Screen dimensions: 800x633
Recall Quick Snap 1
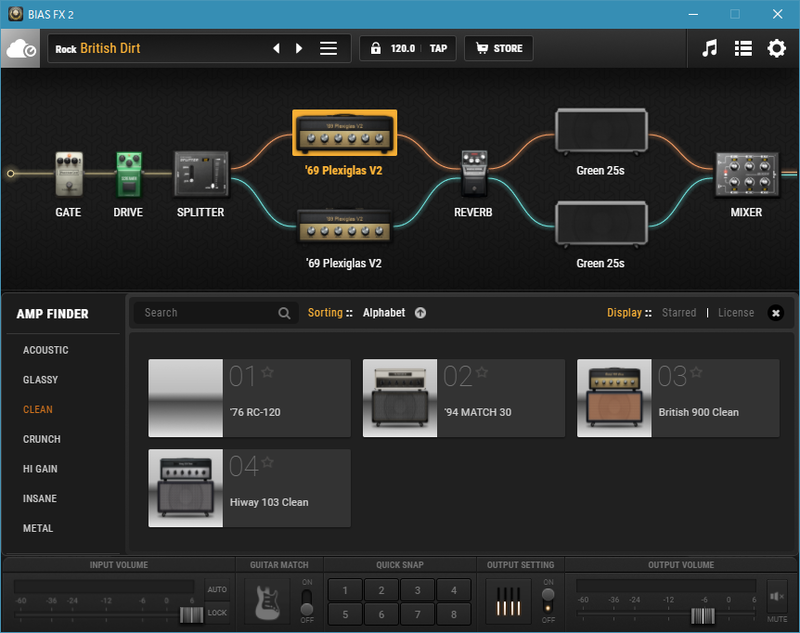345,590
